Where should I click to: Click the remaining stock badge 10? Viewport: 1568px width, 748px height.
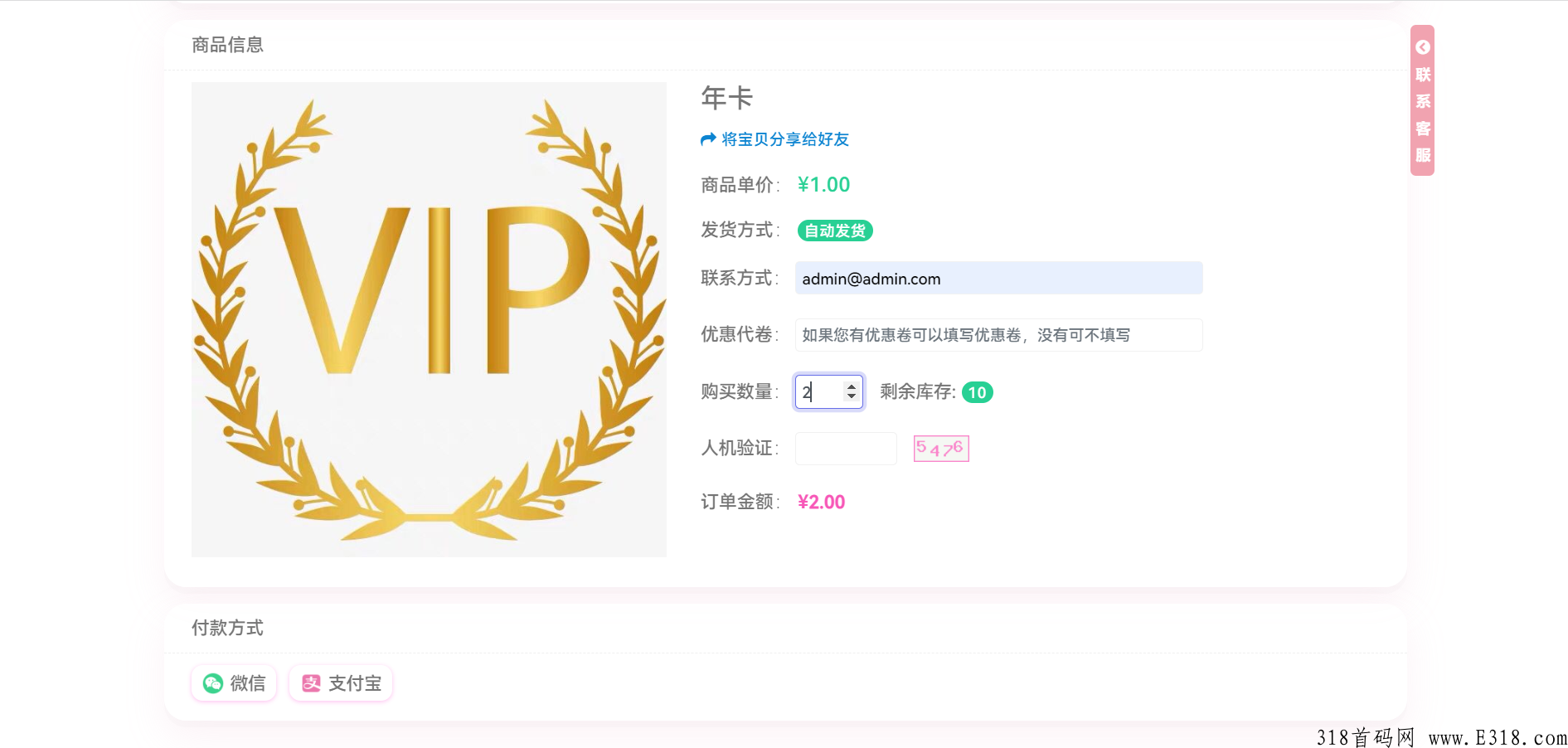coord(978,392)
